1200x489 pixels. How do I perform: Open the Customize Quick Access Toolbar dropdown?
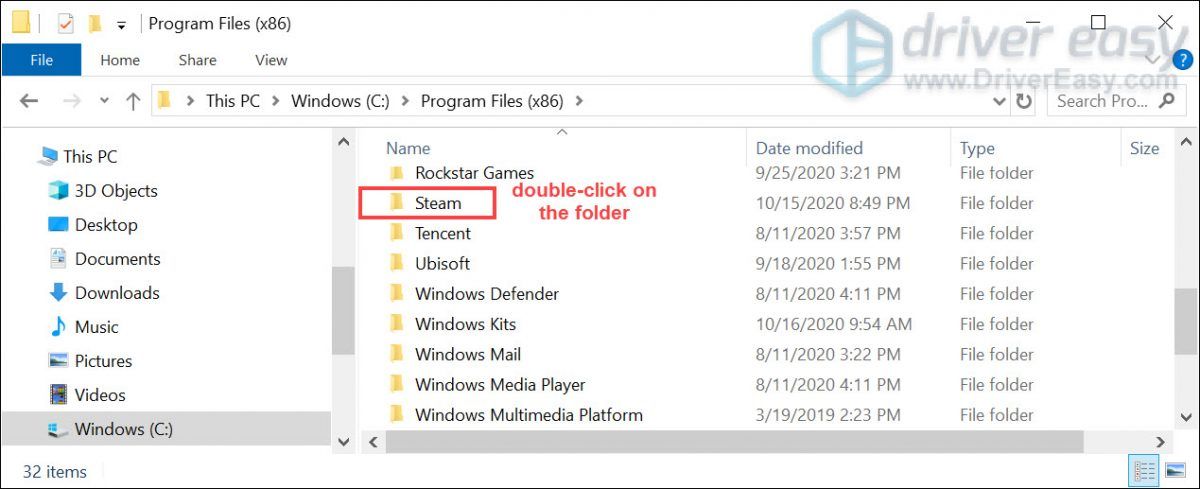point(121,24)
